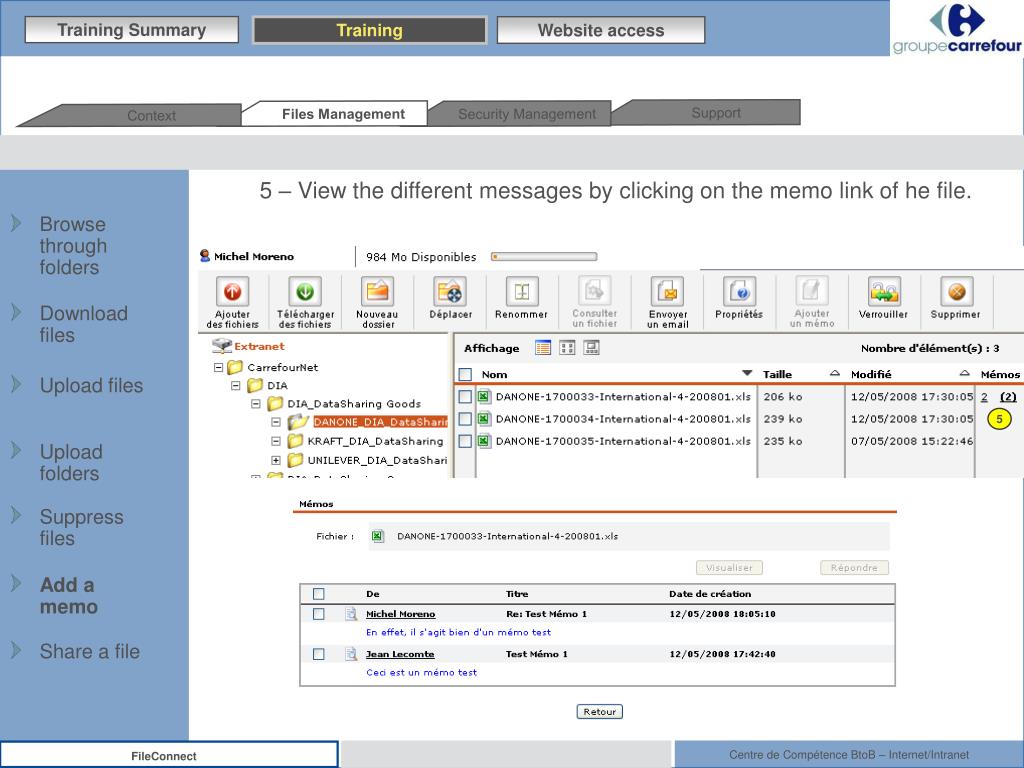Select the Déplacer move icon
The height and width of the screenshot is (768, 1024).
pos(450,291)
